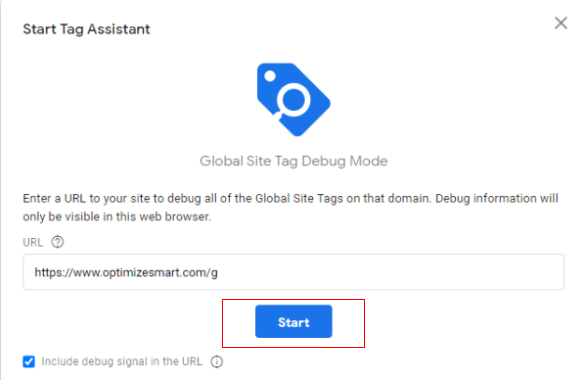This screenshot has height=380, width=583.
Task: Click the 'Debug information will' text
Action: click(x=497, y=199)
